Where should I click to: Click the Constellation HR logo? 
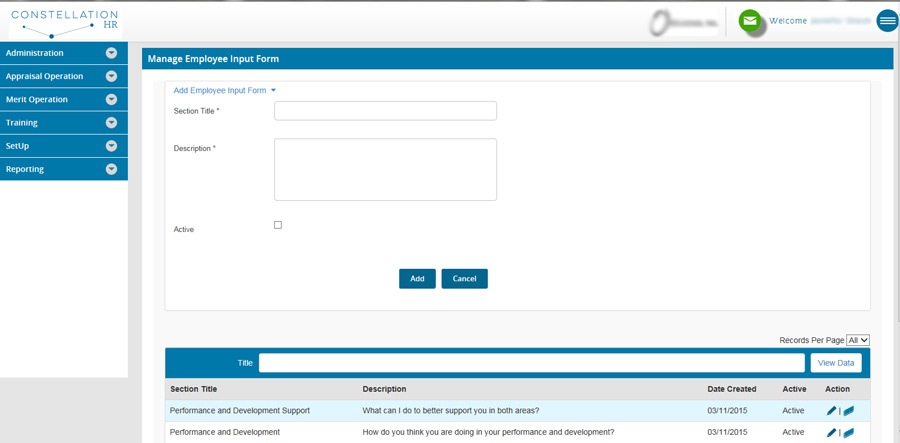click(65, 23)
